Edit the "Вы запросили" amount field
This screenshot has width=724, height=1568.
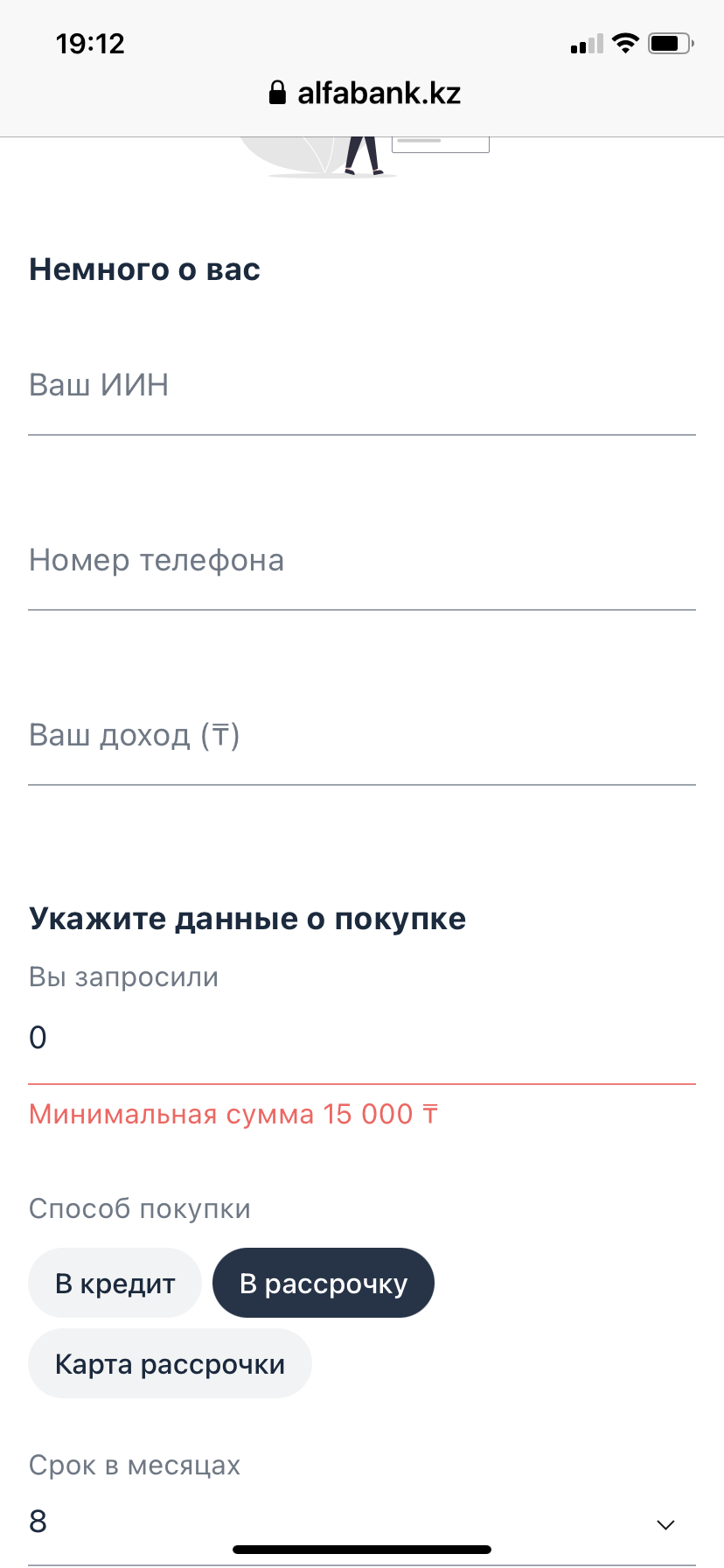362,1038
